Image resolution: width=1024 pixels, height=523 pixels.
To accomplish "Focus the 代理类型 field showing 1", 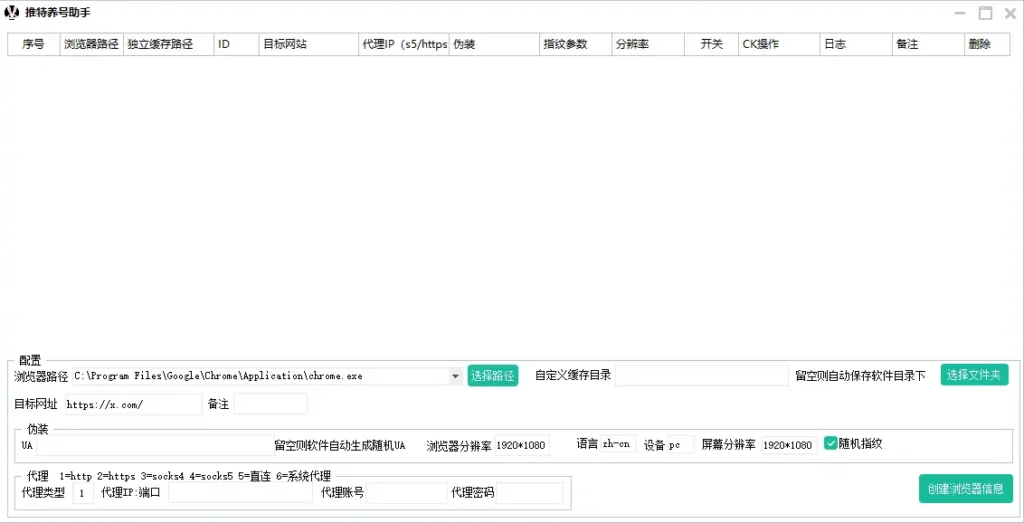I will 83,494.
